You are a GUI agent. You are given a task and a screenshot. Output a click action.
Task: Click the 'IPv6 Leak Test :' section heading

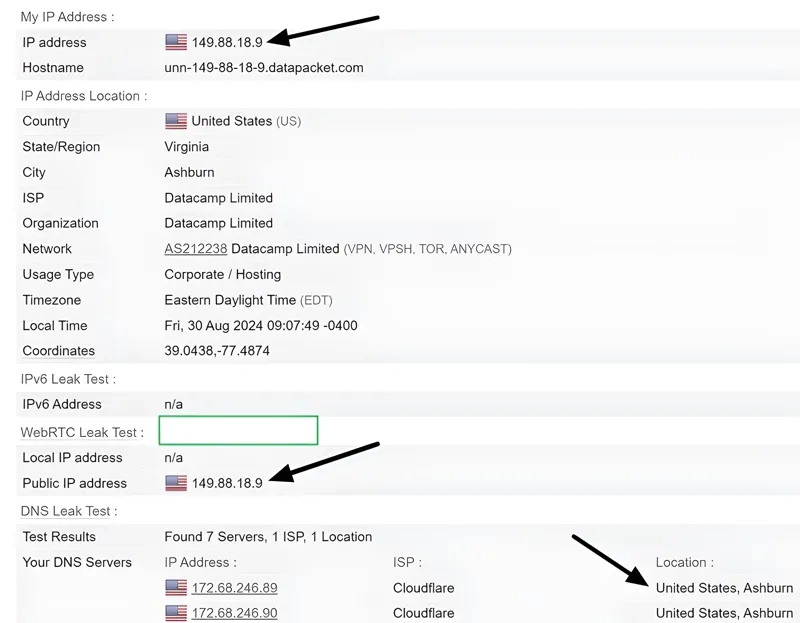coord(68,379)
